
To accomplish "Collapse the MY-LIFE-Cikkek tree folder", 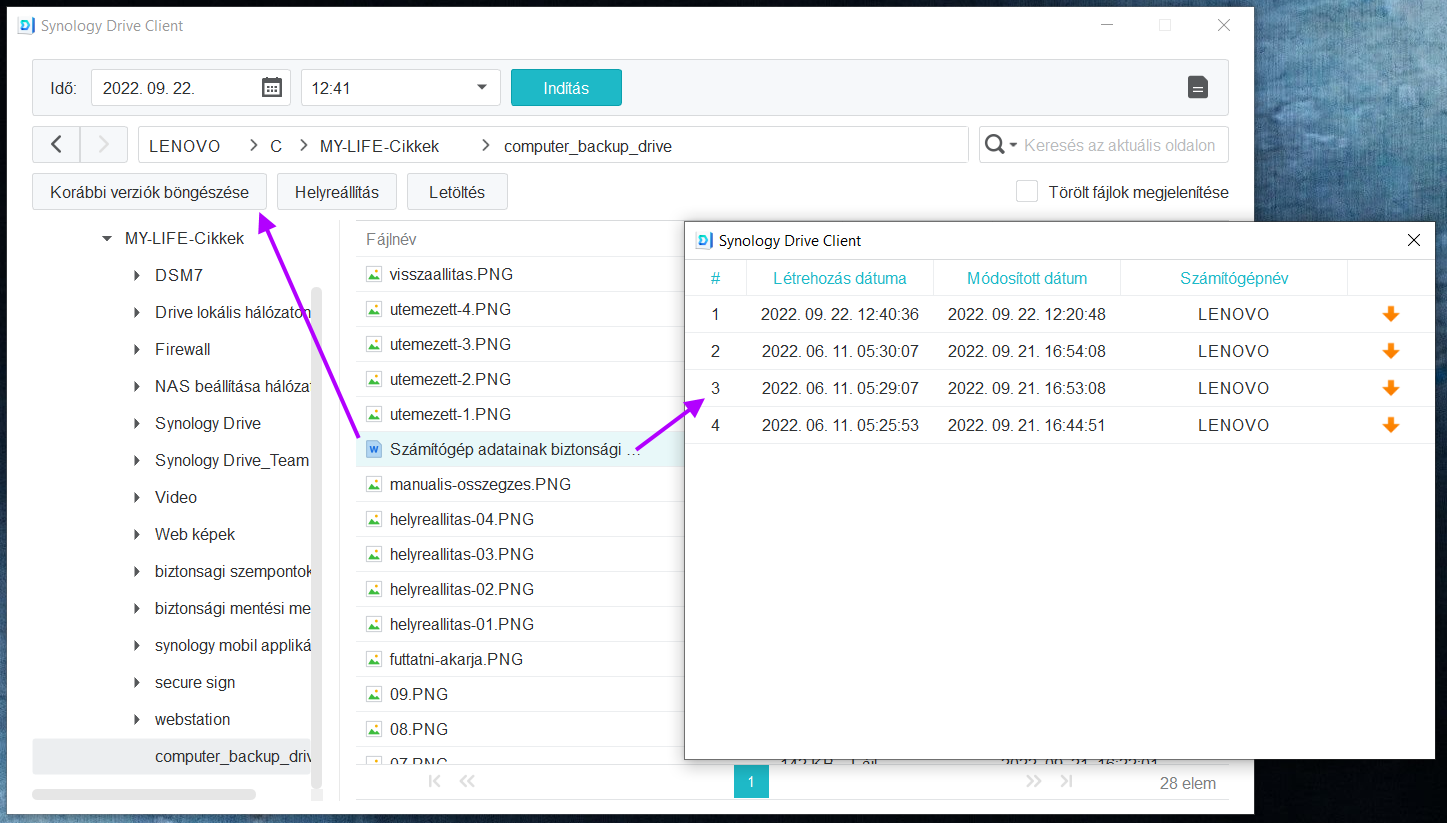I will (x=107, y=239).
